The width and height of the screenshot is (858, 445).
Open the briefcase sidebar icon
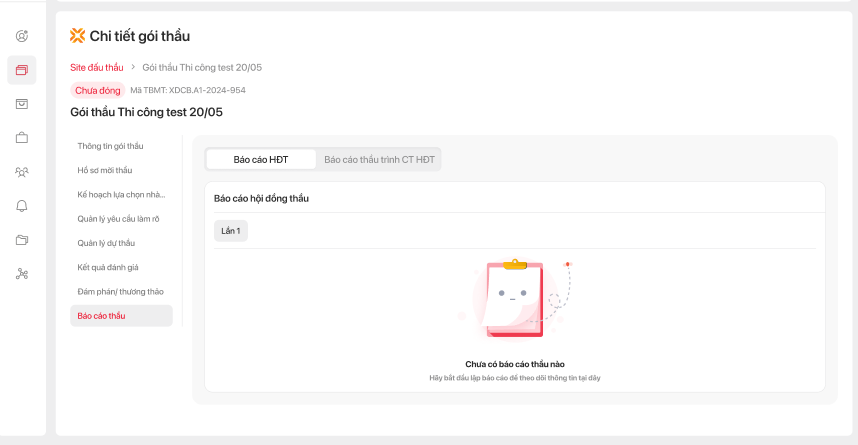(x=22, y=137)
